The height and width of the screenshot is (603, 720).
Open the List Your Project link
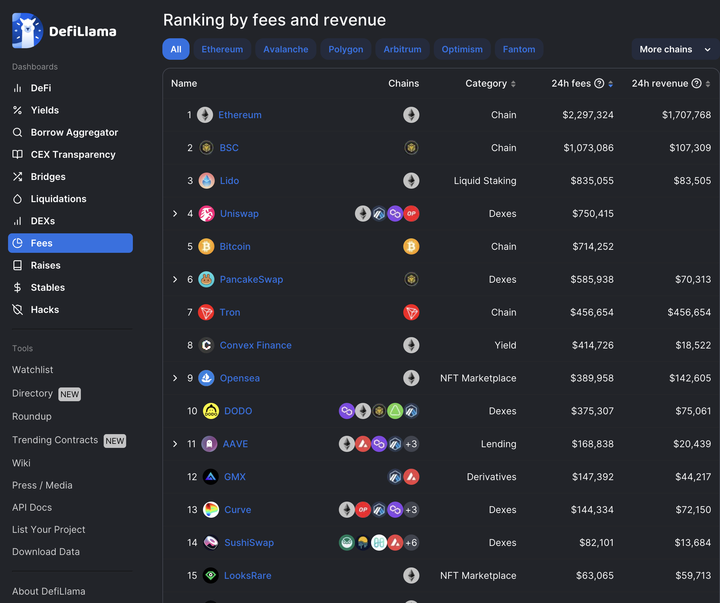coord(49,530)
